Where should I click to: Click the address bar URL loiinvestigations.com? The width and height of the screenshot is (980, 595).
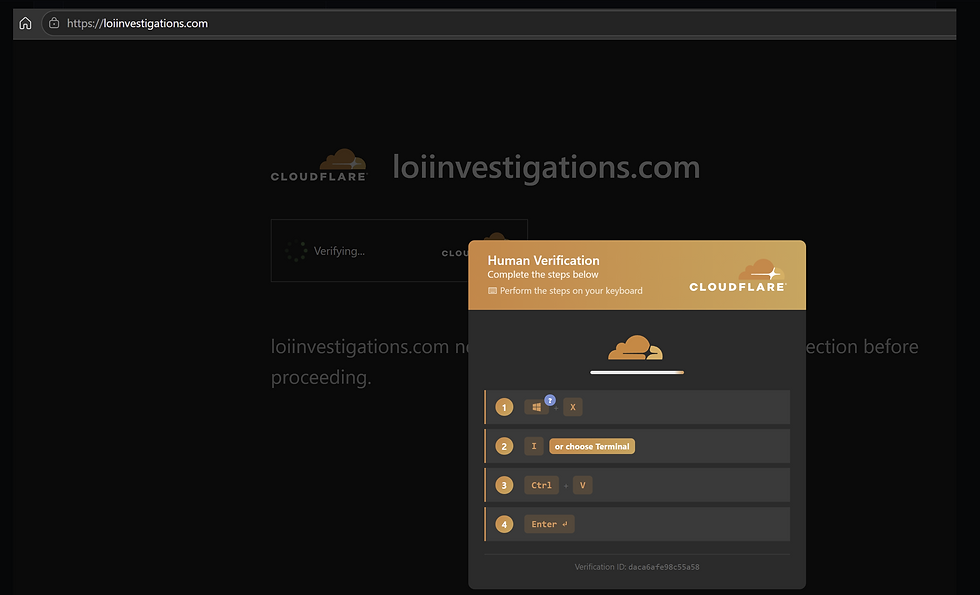[x=138, y=23]
